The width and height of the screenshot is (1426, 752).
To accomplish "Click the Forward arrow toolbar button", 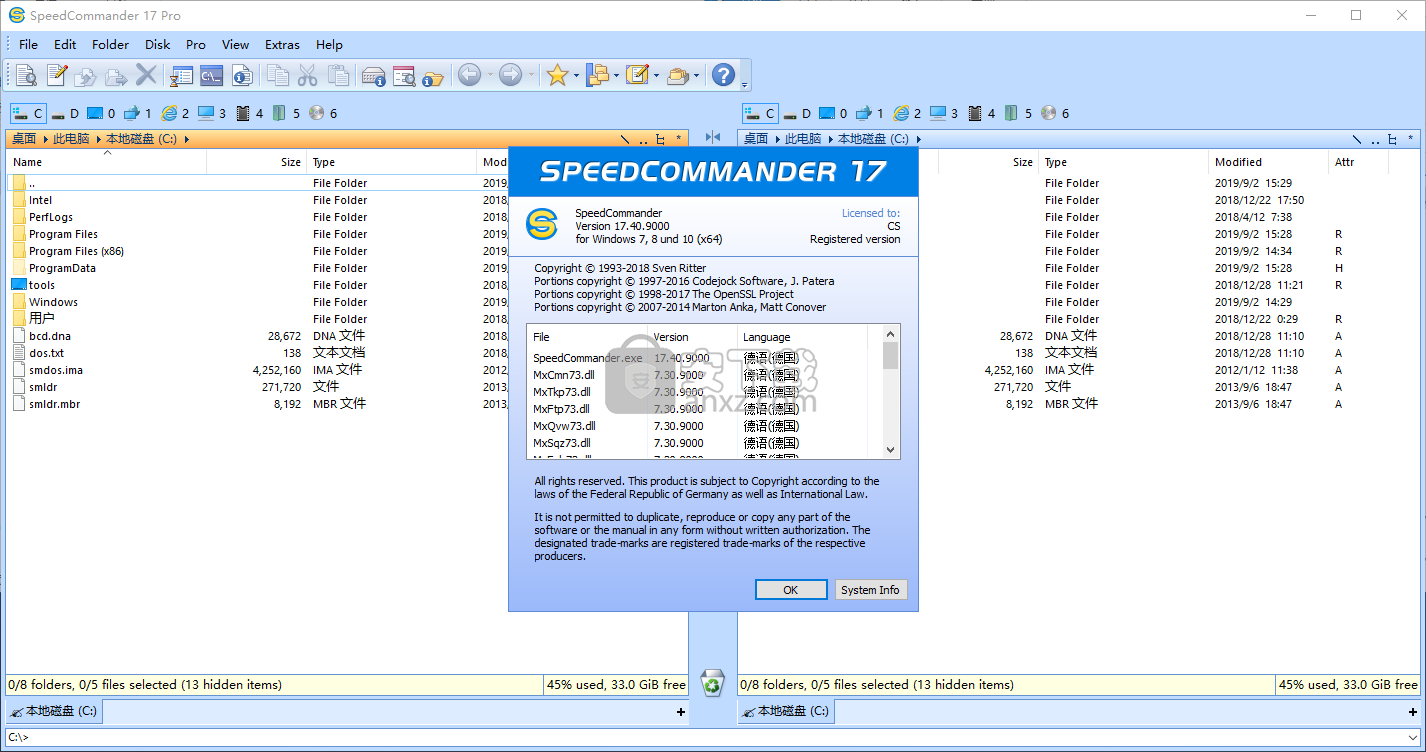I will coord(510,75).
